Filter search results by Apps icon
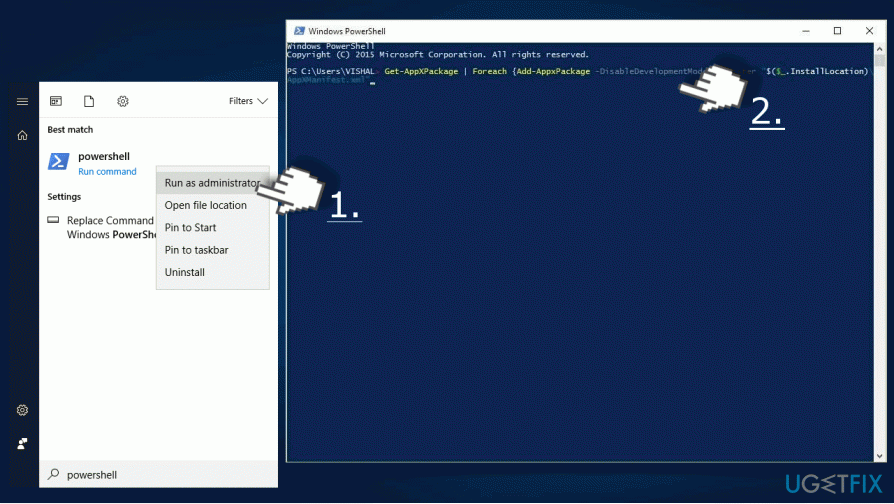The width and height of the screenshot is (894, 504). [x=56, y=101]
